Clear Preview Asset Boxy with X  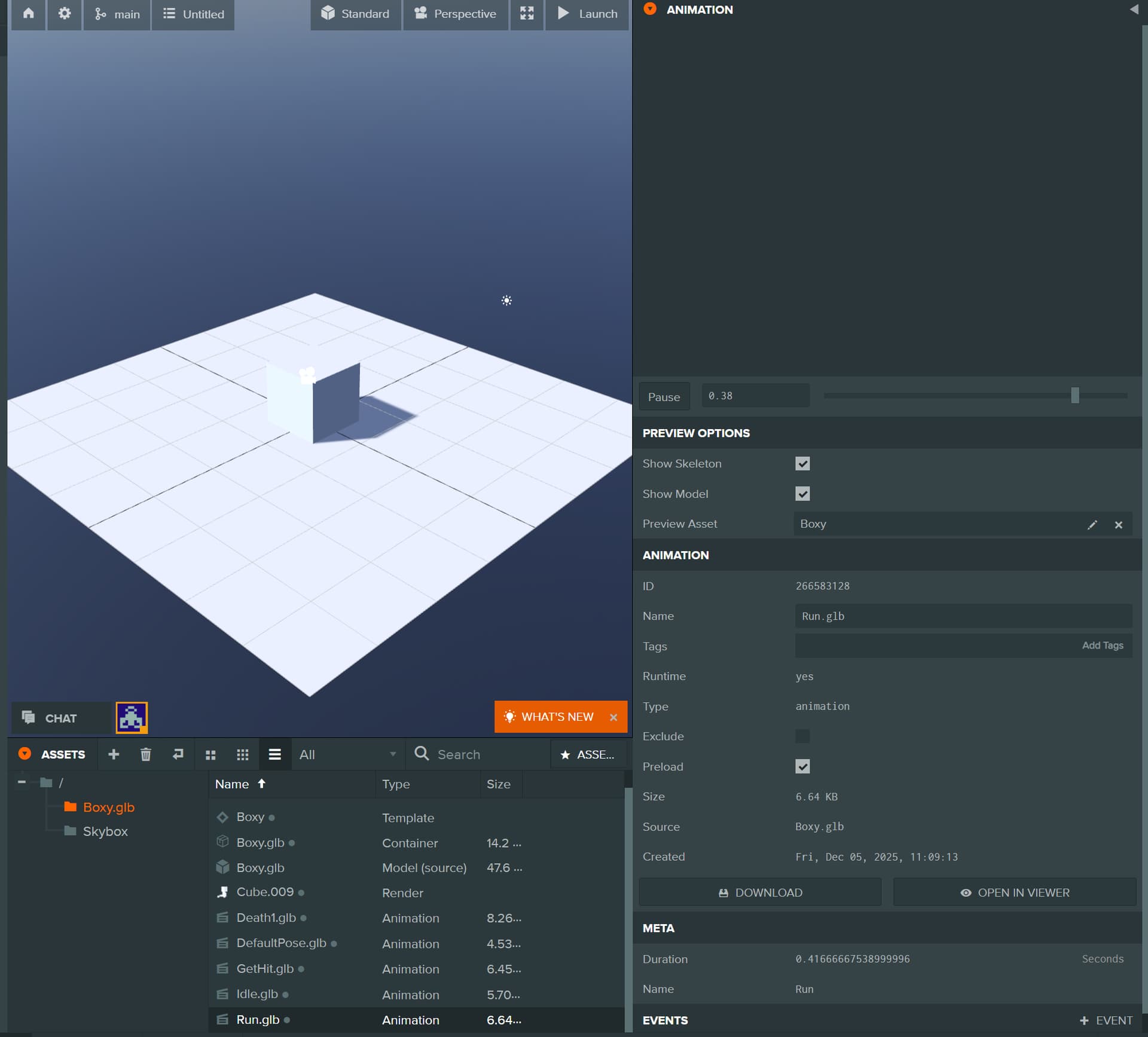tap(1118, 525)
